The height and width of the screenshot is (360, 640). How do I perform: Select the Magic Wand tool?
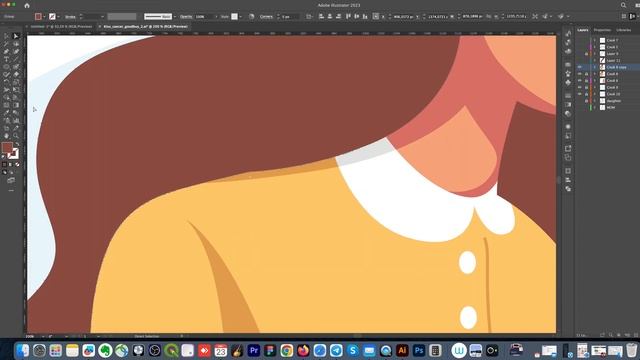[x=6, y=44]
